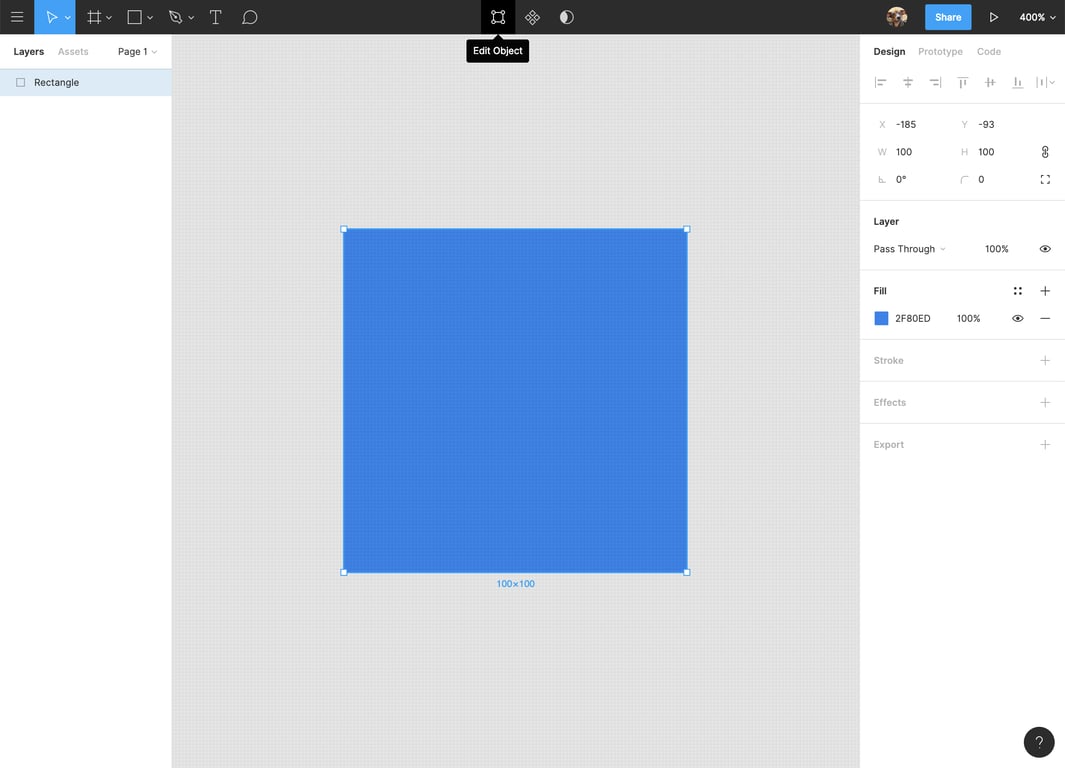Image resolution: width=1065 pixels, height=768 pixels.
Task: Select the Comment tool
Action: point(250,17)
